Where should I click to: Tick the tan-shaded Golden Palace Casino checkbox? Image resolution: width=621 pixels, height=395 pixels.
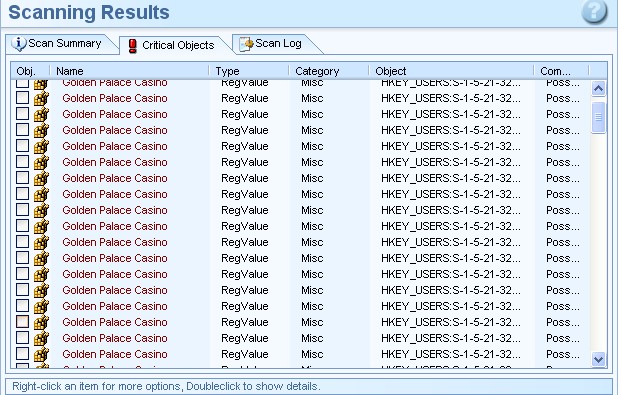pos(22,321)
